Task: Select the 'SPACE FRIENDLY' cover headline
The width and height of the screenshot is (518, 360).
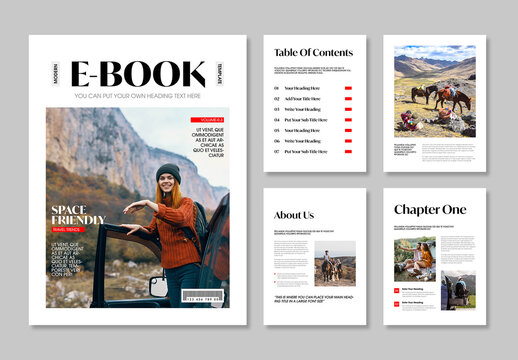Action: [78, 215]
